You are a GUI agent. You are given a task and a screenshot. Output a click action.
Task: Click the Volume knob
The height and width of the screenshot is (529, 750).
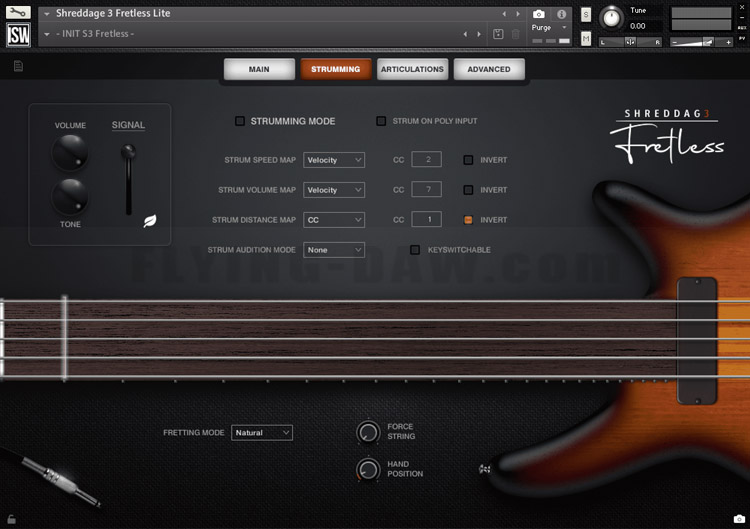click(x=70, y=152)
